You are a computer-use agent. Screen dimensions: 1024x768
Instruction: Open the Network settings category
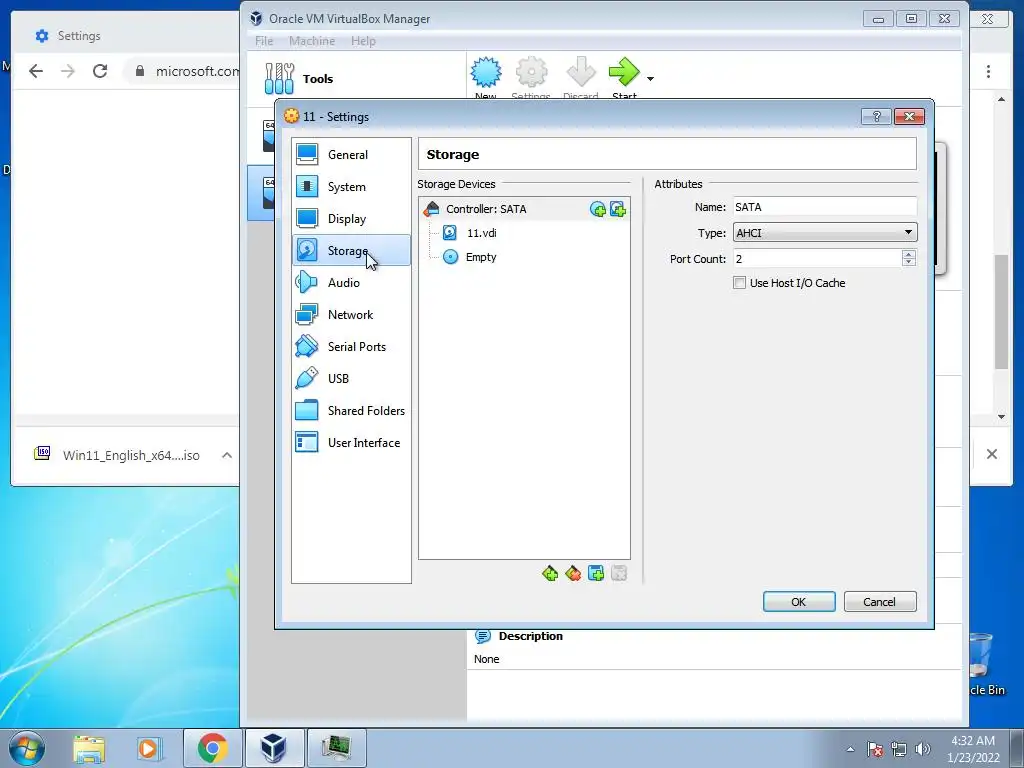coord(351,315)
